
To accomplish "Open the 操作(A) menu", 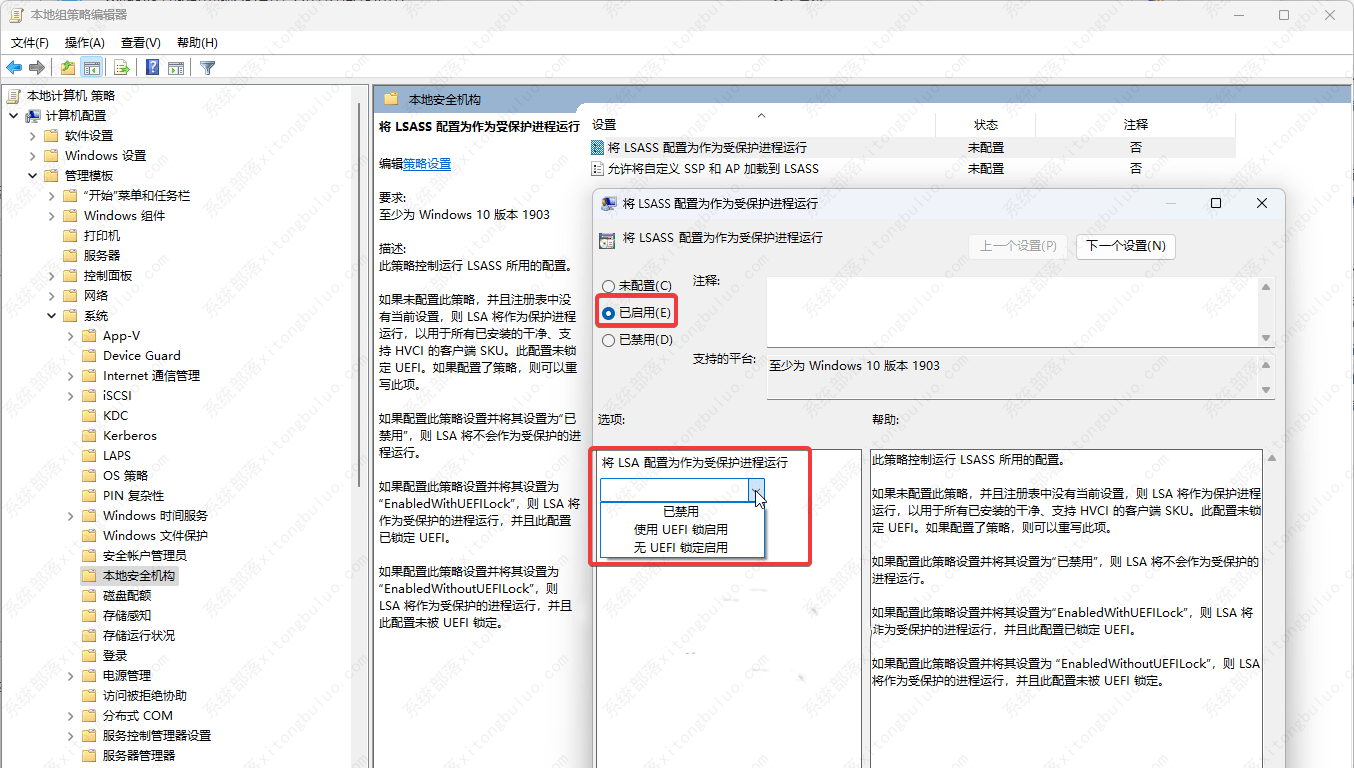I will coord(85,43).
